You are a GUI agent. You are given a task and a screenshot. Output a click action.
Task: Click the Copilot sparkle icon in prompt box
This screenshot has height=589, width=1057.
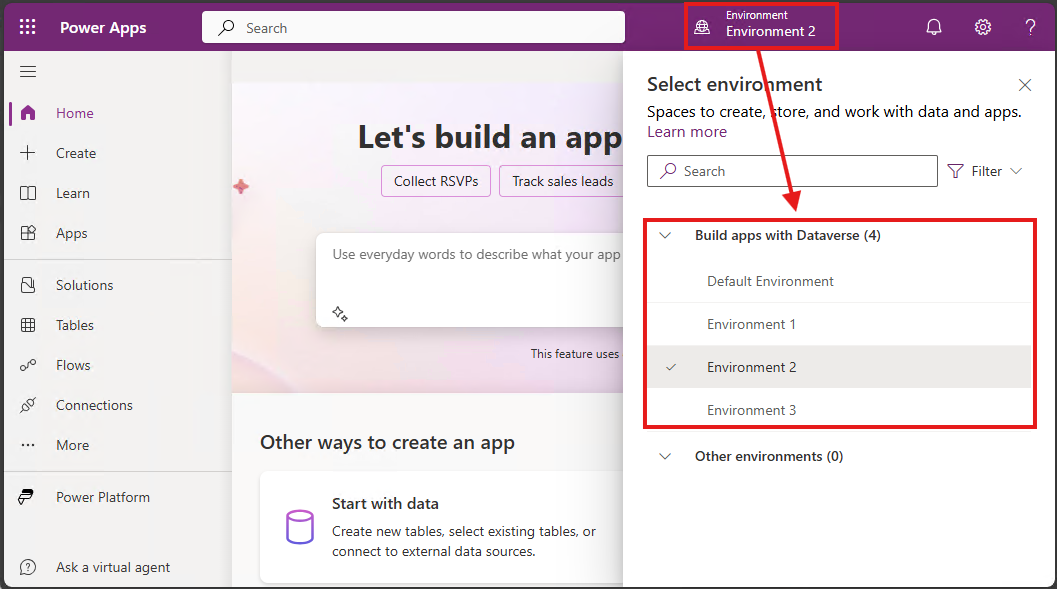340,313
